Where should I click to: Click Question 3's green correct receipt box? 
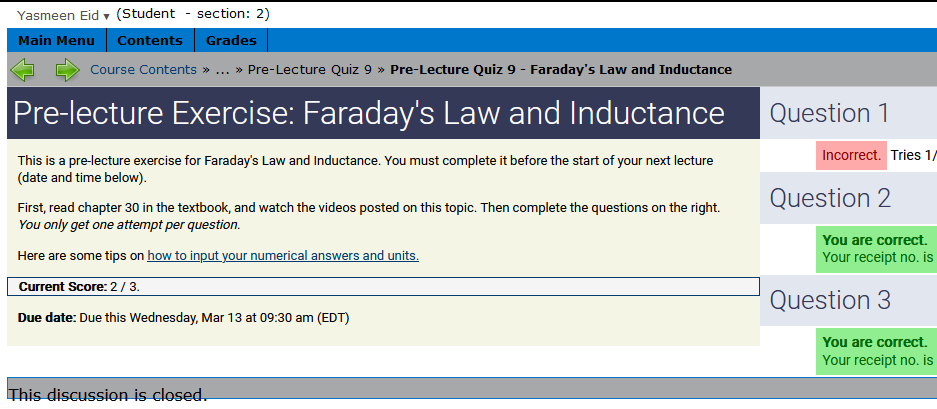(877, 351)
